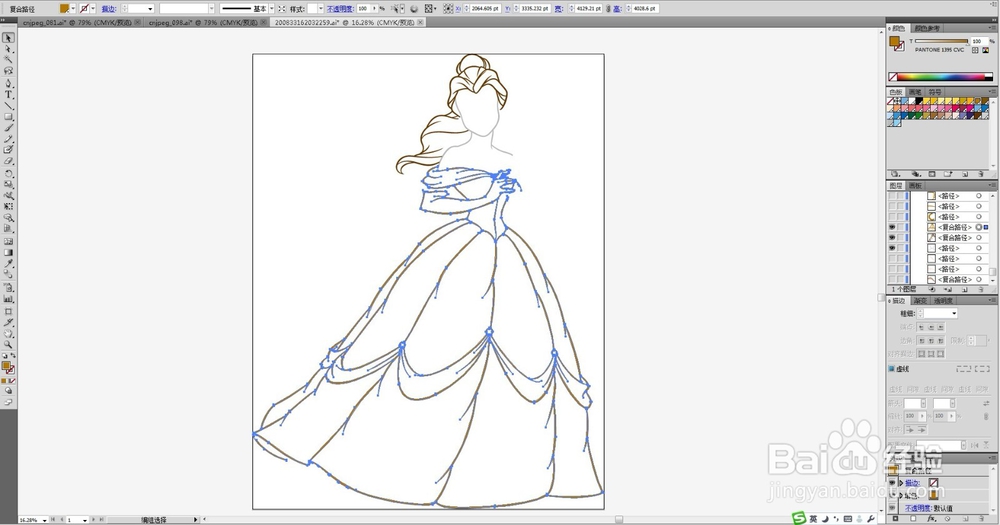Click Delete Selection trash in Layers panel
1000x525 pixels.
981,289
